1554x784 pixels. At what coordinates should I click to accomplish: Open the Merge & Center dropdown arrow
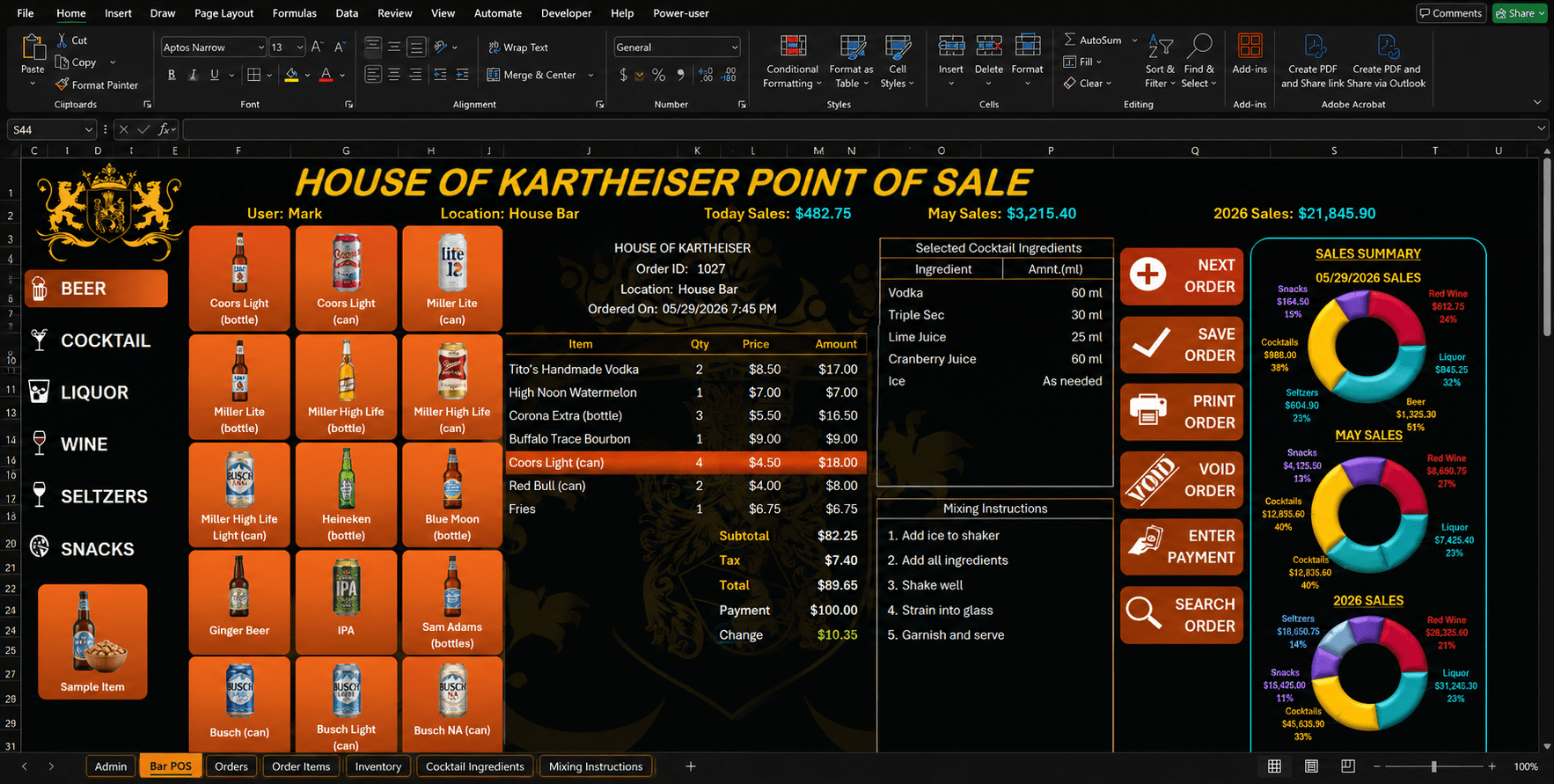[591, 75]
